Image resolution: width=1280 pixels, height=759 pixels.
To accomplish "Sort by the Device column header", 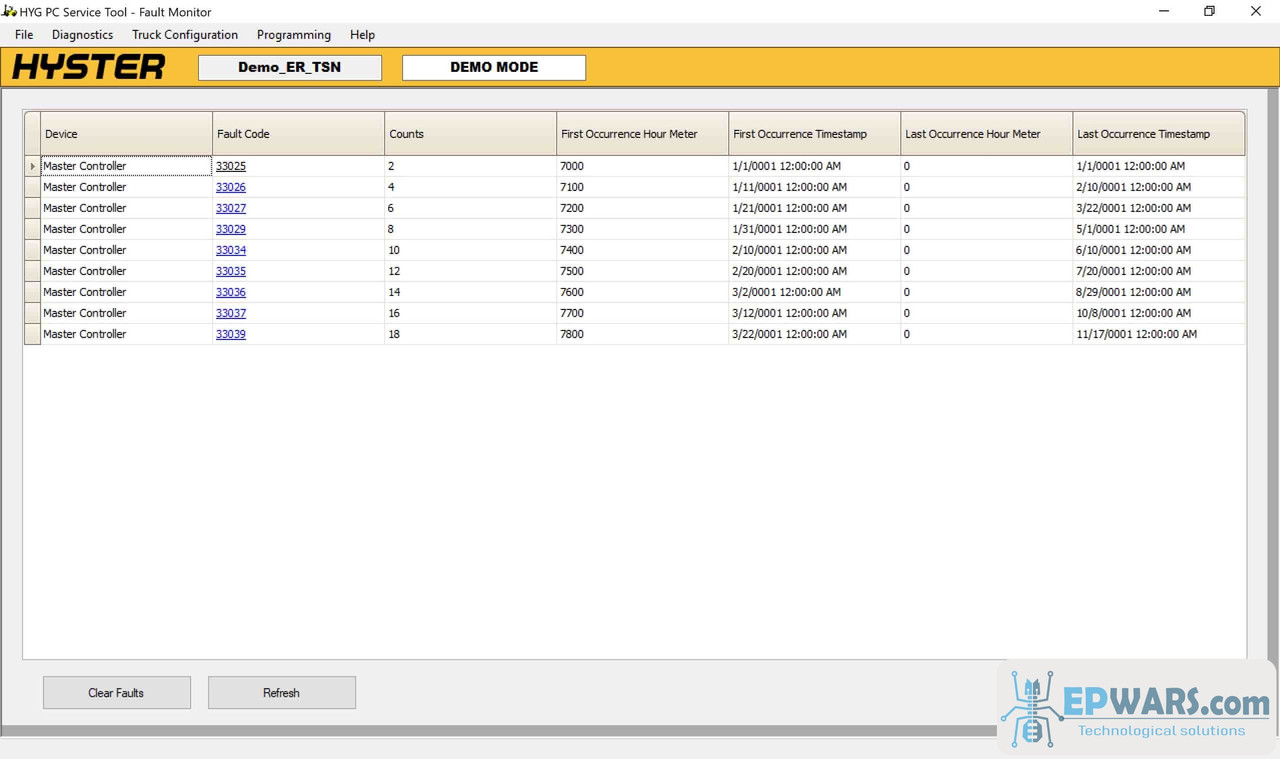I will pyautogui.click(x=126, y=134).
